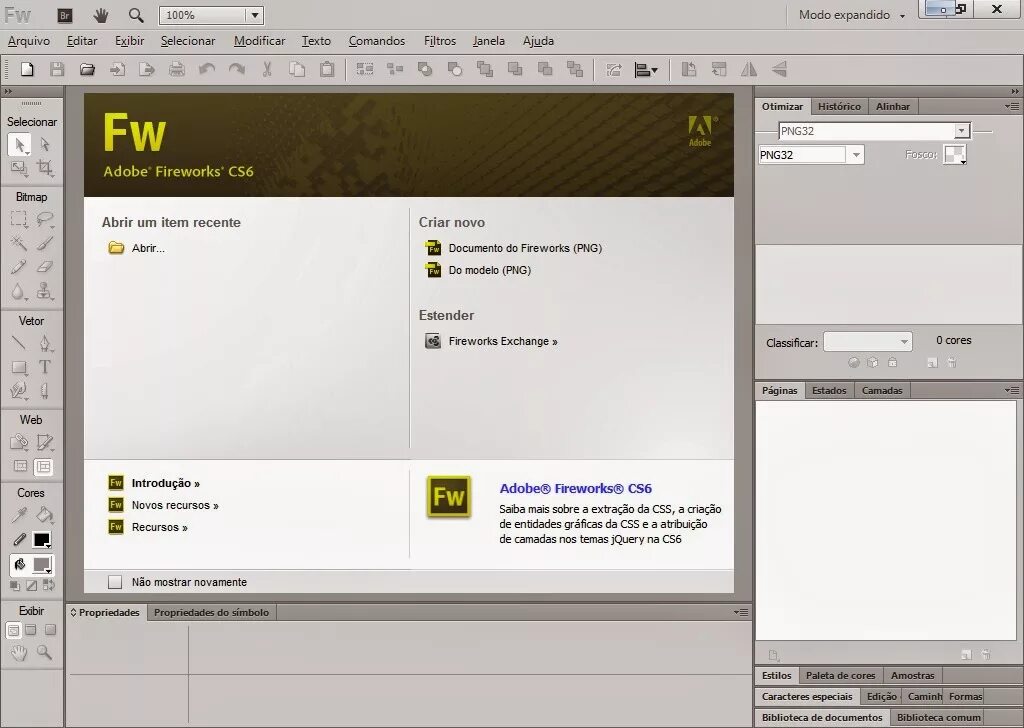Click Do modelo (PNG) link
The image size is (1024, 728).
[x=490, y=270]
